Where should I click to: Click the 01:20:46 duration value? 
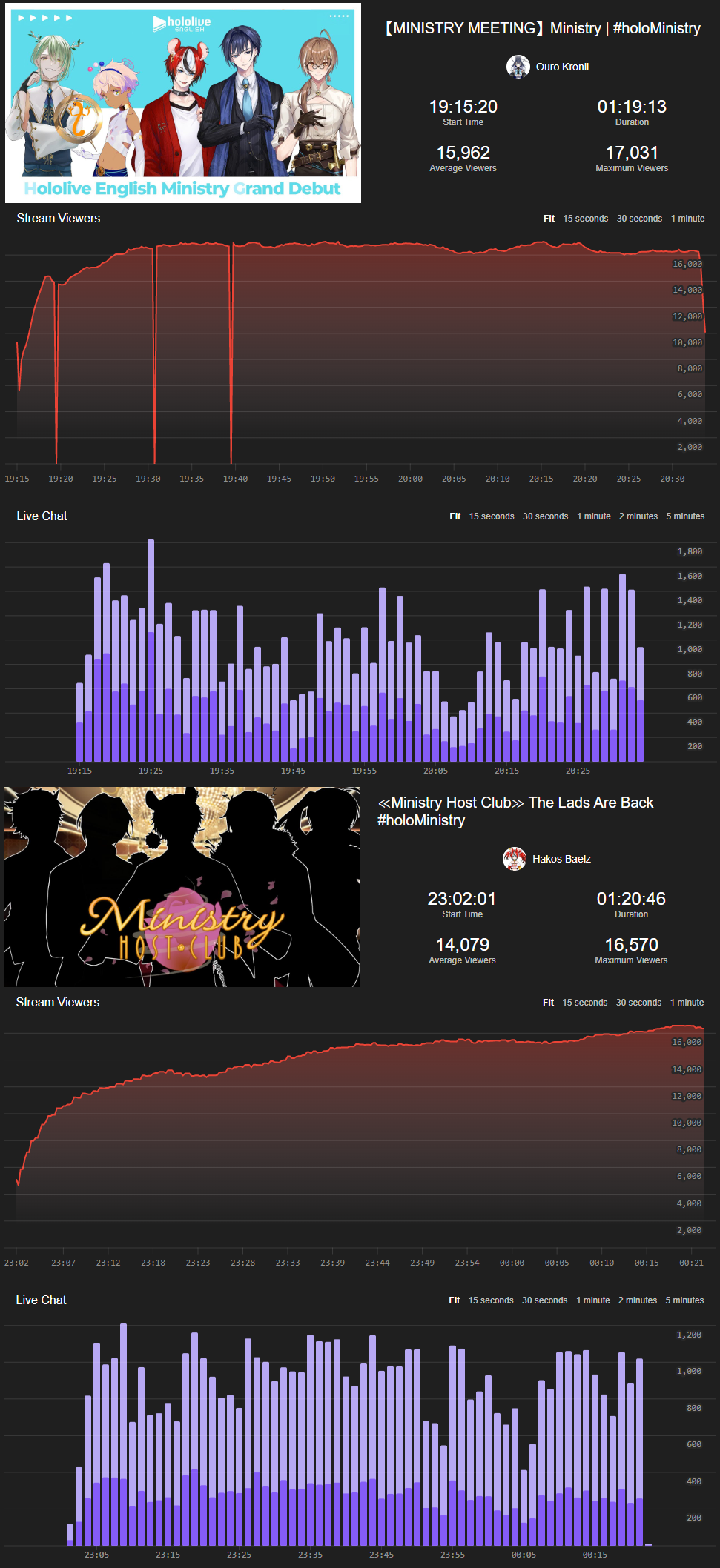631,899
